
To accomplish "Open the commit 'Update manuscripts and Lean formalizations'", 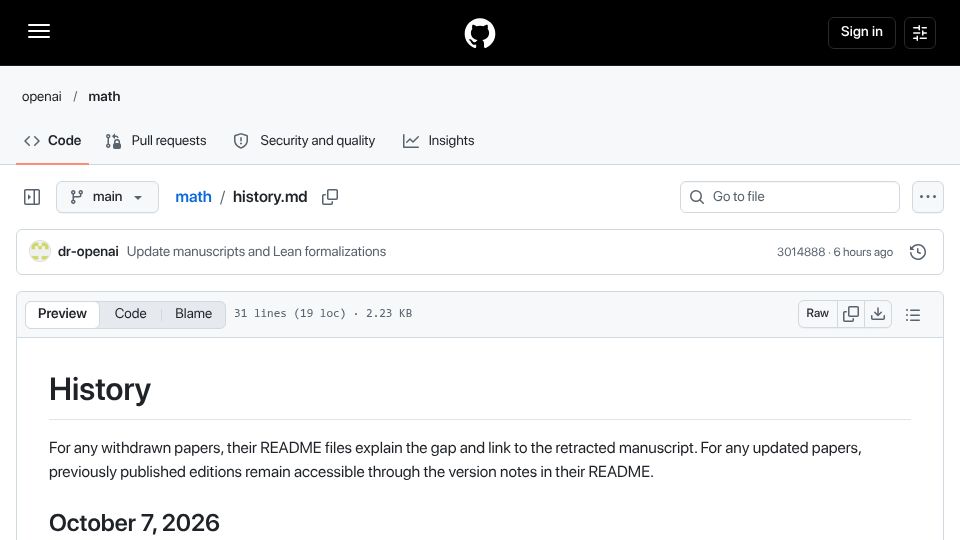I will pyautogui.click(x=257, y=252).
